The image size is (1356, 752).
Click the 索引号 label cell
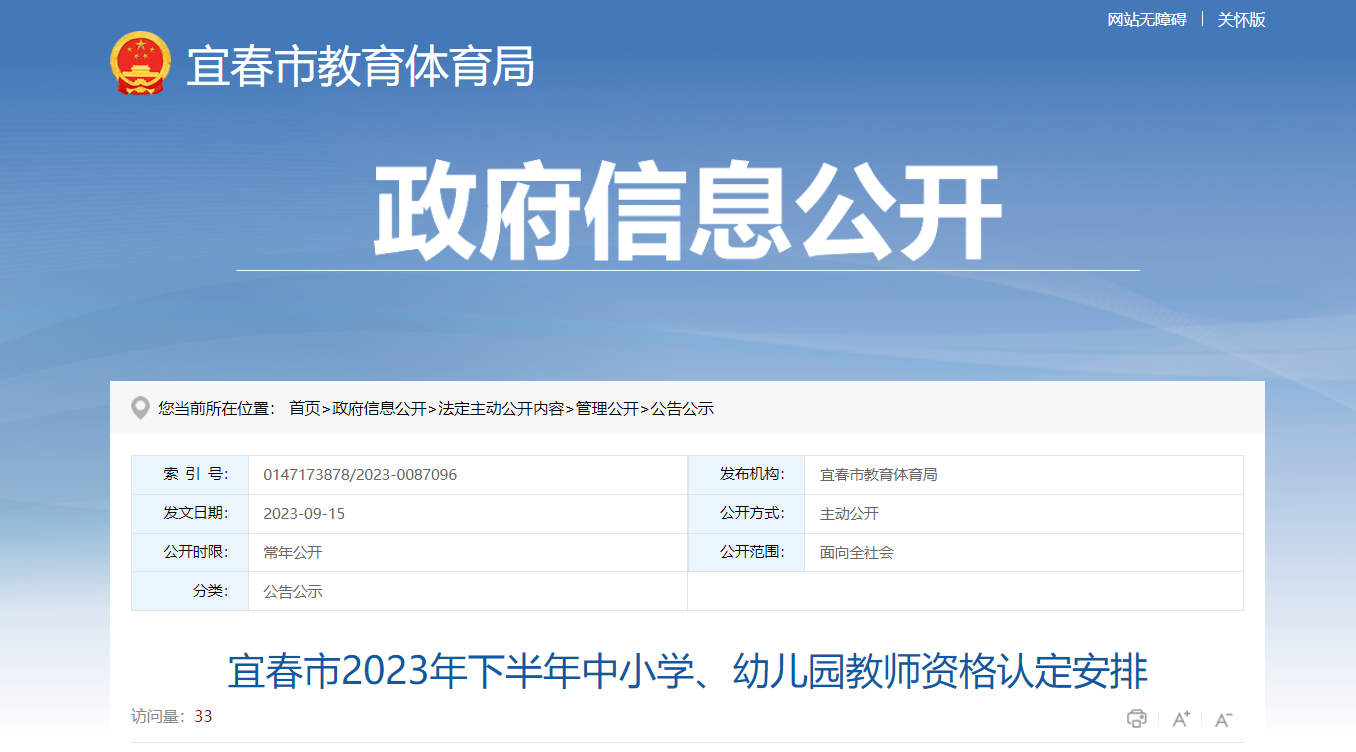pos(190,475)
